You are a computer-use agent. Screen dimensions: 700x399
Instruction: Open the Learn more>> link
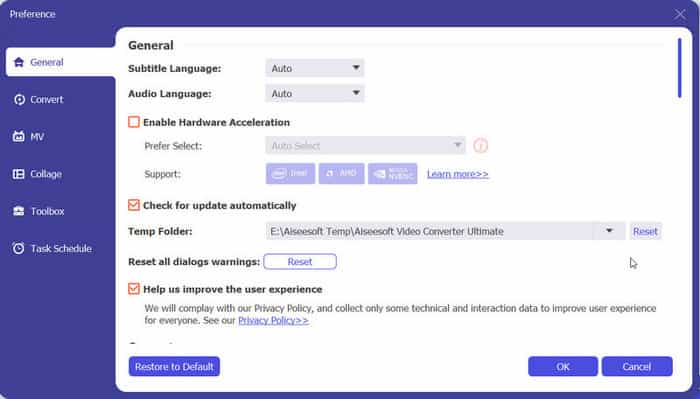458,174
